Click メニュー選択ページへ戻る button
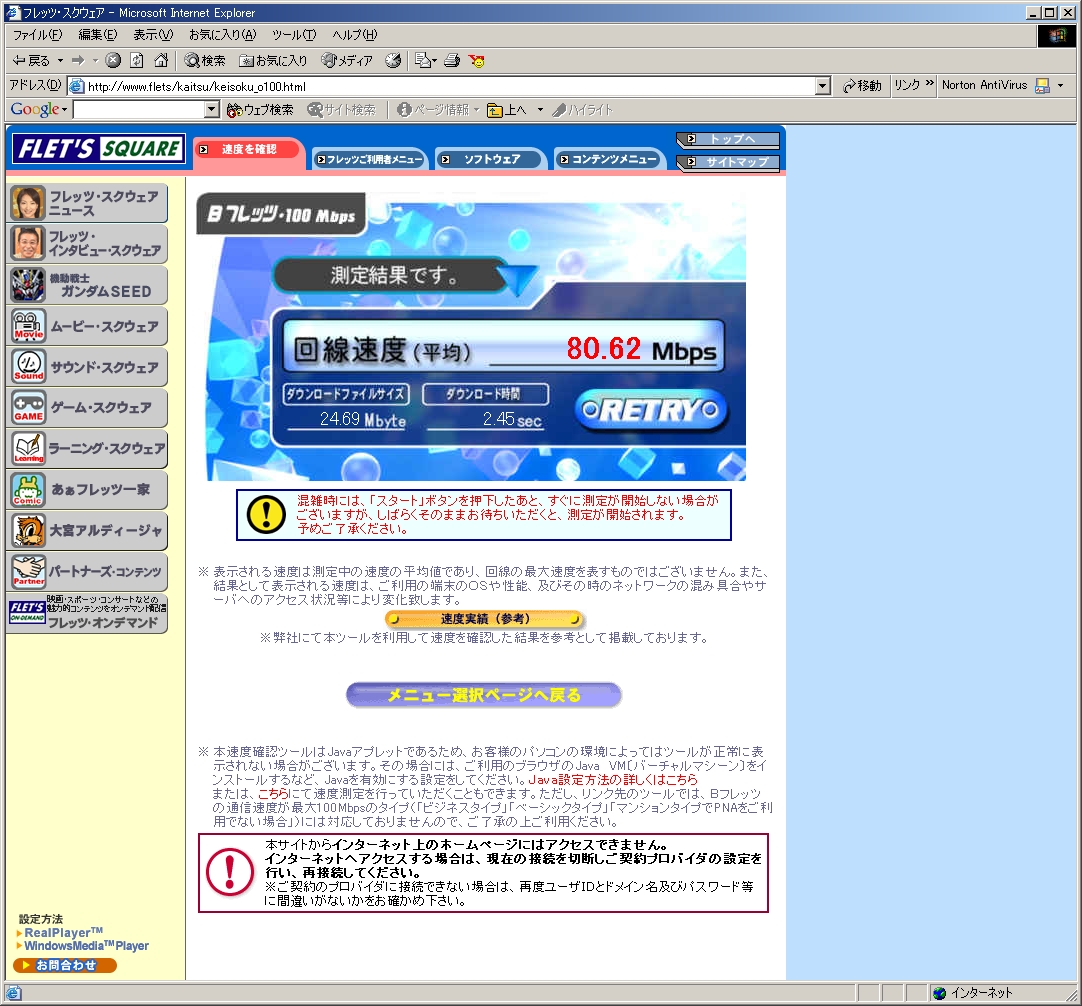Screen dimensions: 1082x1006 [484, 695]
